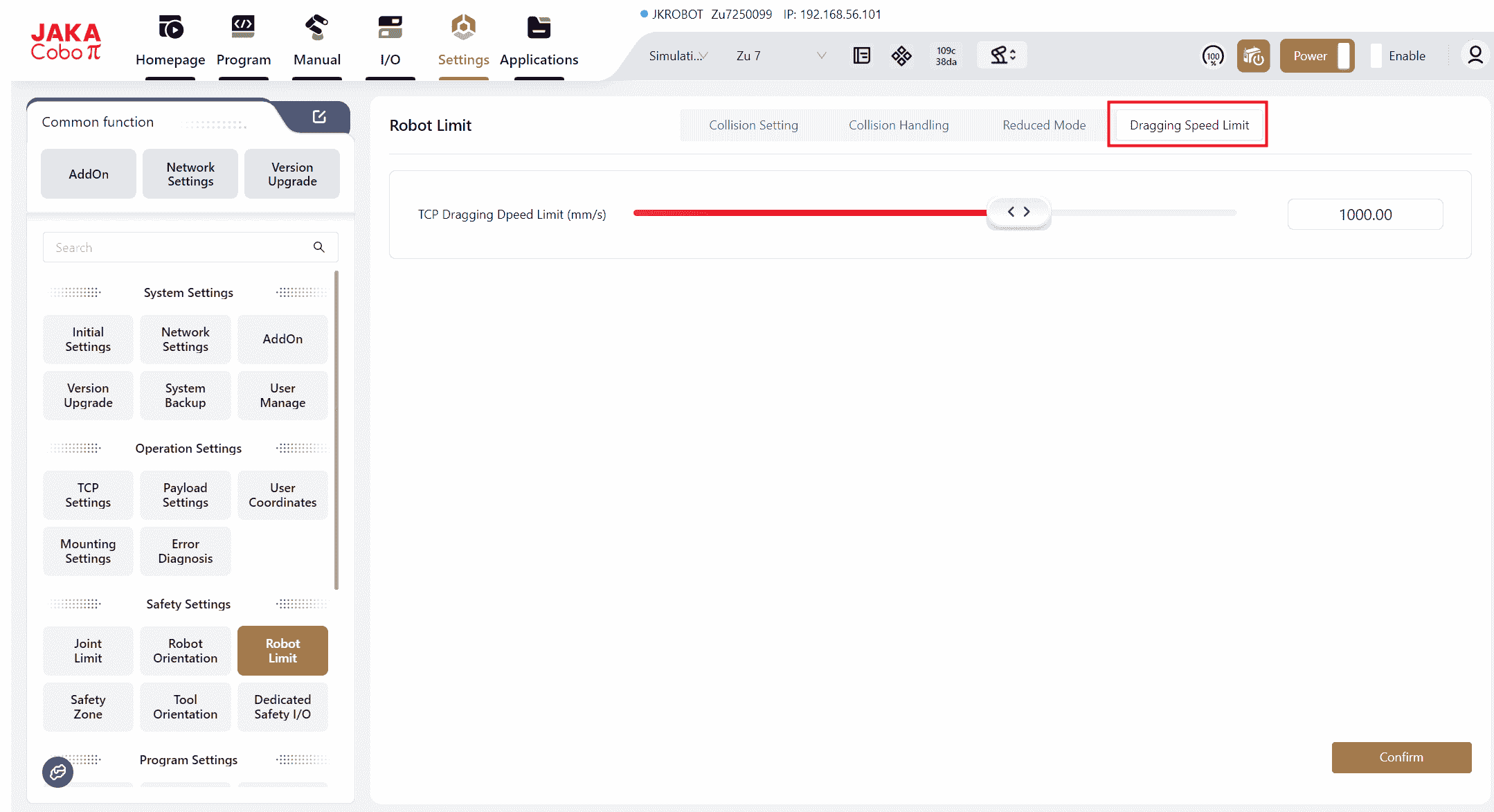This screenshot has width=1494, height=812.
Task: Toggle the robot Power switch
Action: click(1317, 56)
